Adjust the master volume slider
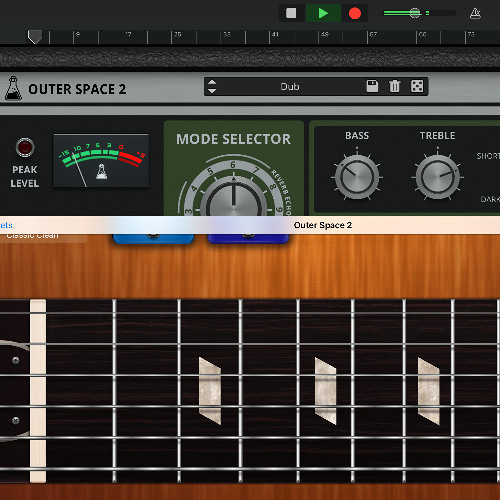The width and height of the screenshot is (500, 500). (419, 13)
